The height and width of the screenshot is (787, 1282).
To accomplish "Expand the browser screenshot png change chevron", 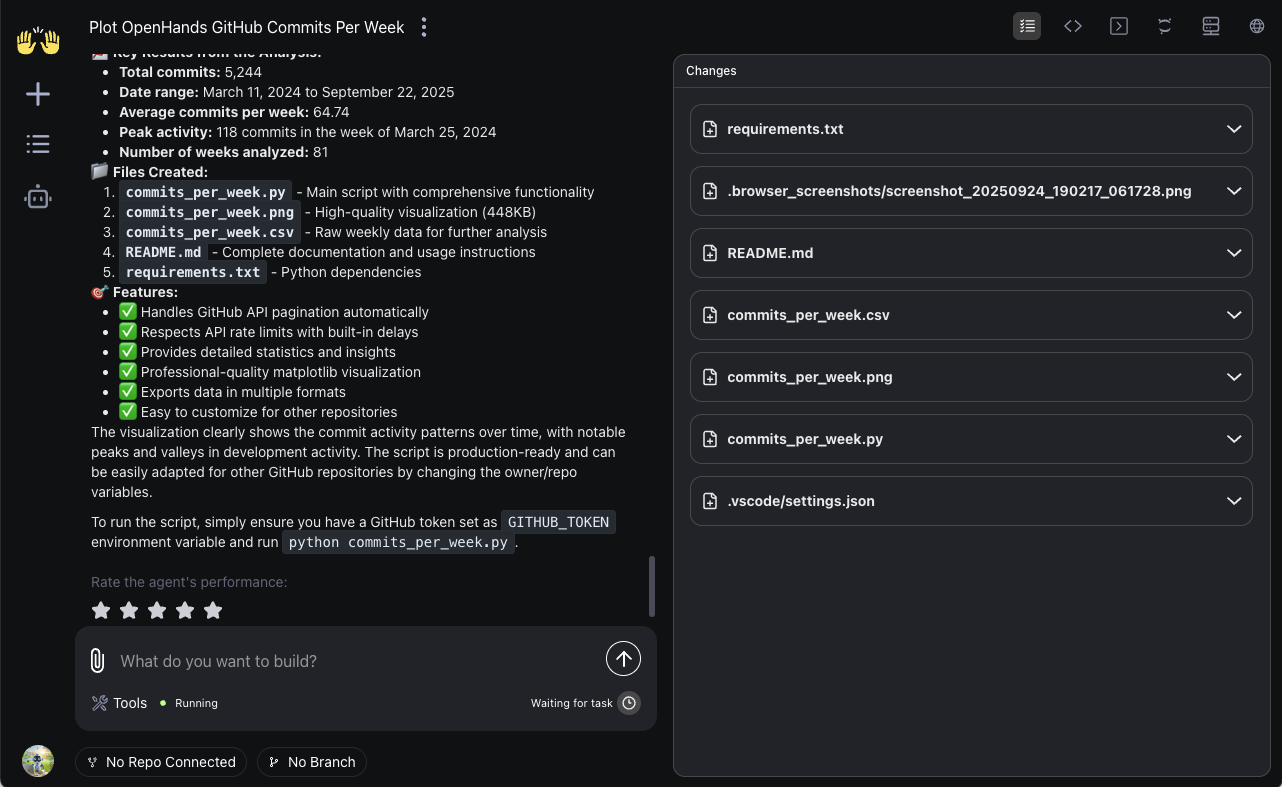I will coord(1233,191).
